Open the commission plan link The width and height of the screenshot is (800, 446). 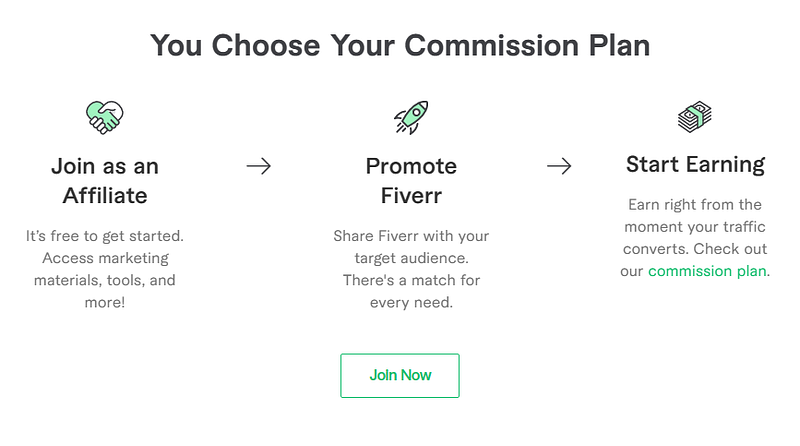pyautogui.click(x=707, y=271)
